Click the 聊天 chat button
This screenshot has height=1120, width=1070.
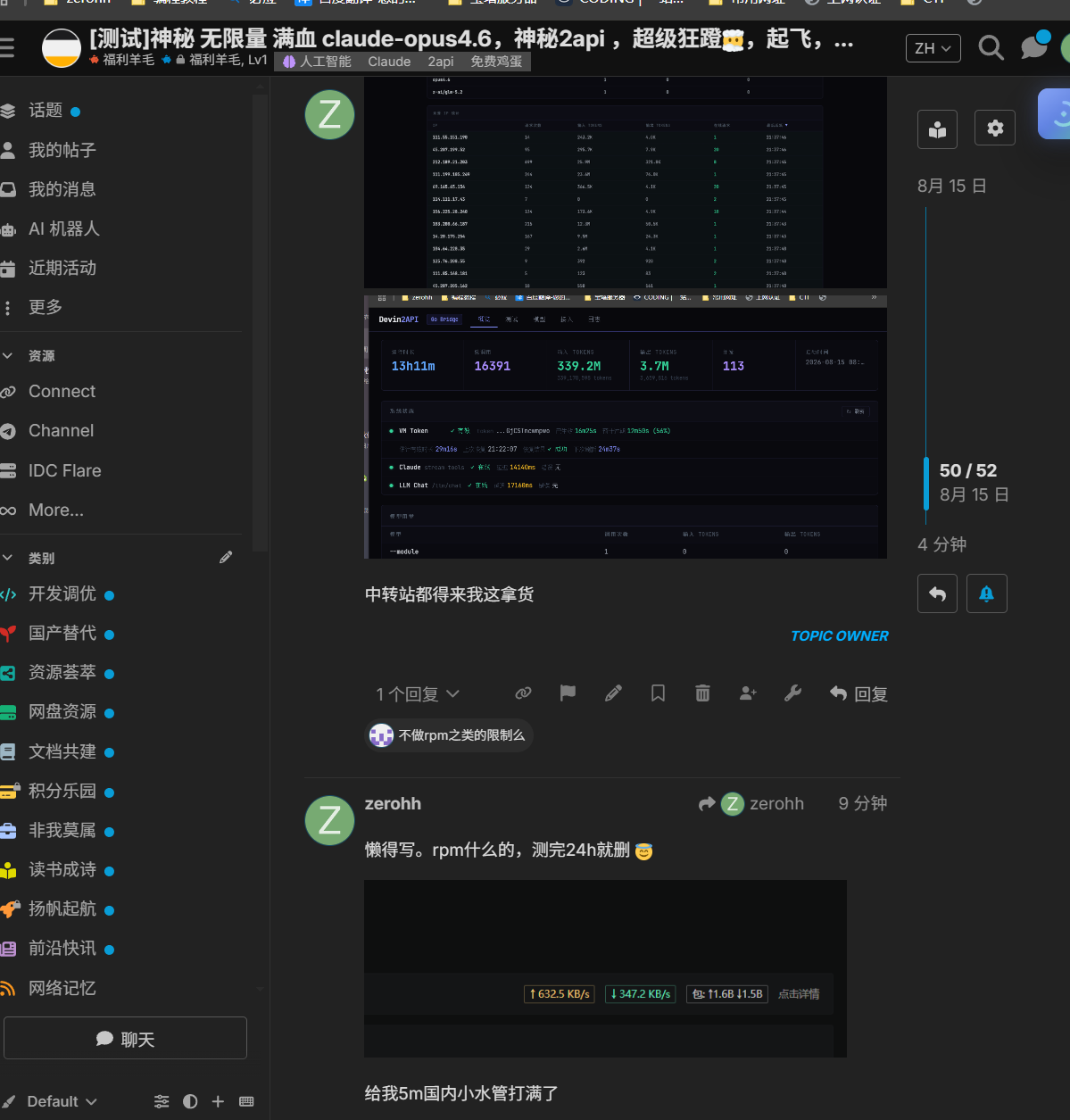point(125,1039)
